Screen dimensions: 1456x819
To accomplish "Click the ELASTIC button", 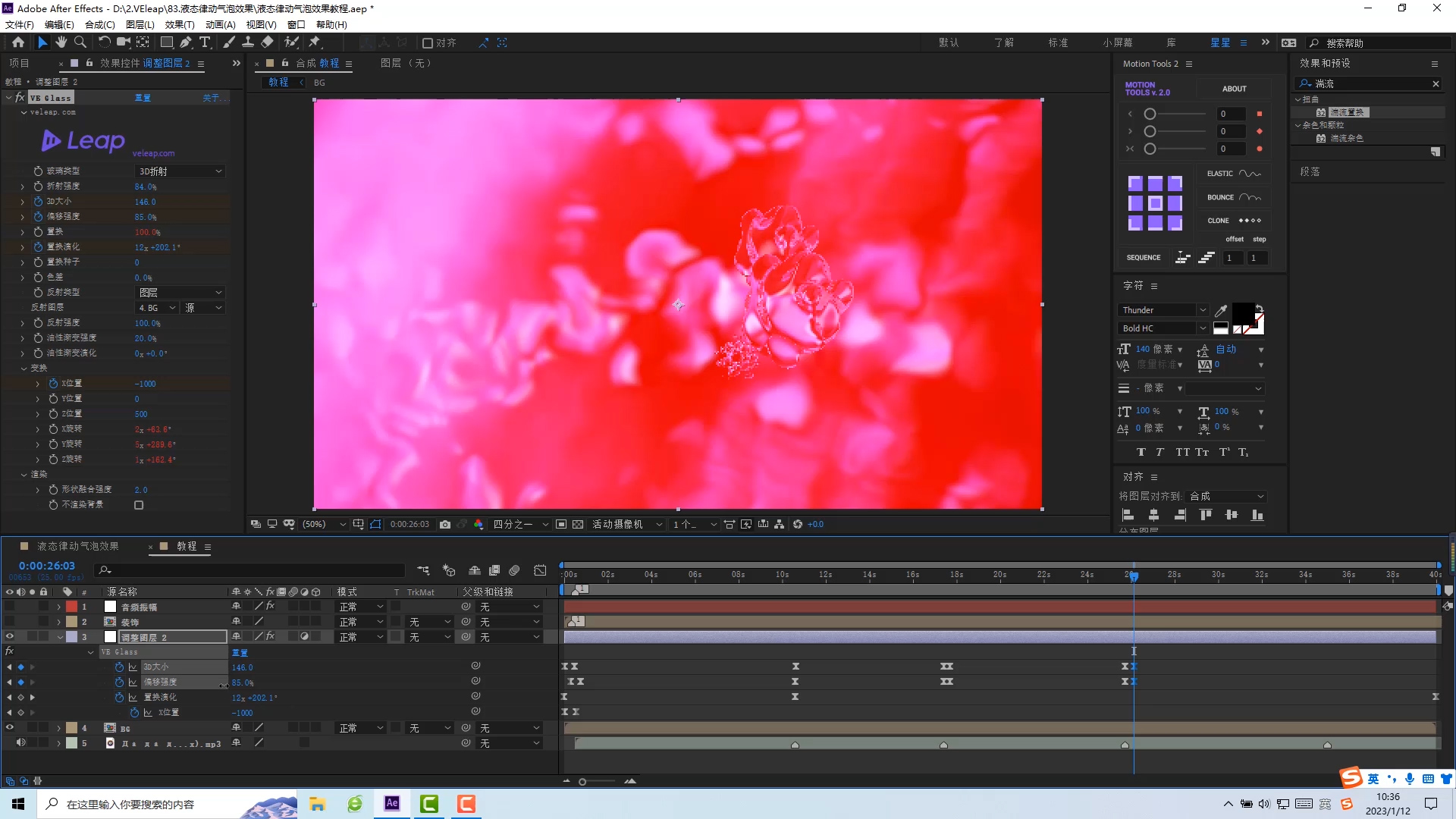I will [1234, 174].
